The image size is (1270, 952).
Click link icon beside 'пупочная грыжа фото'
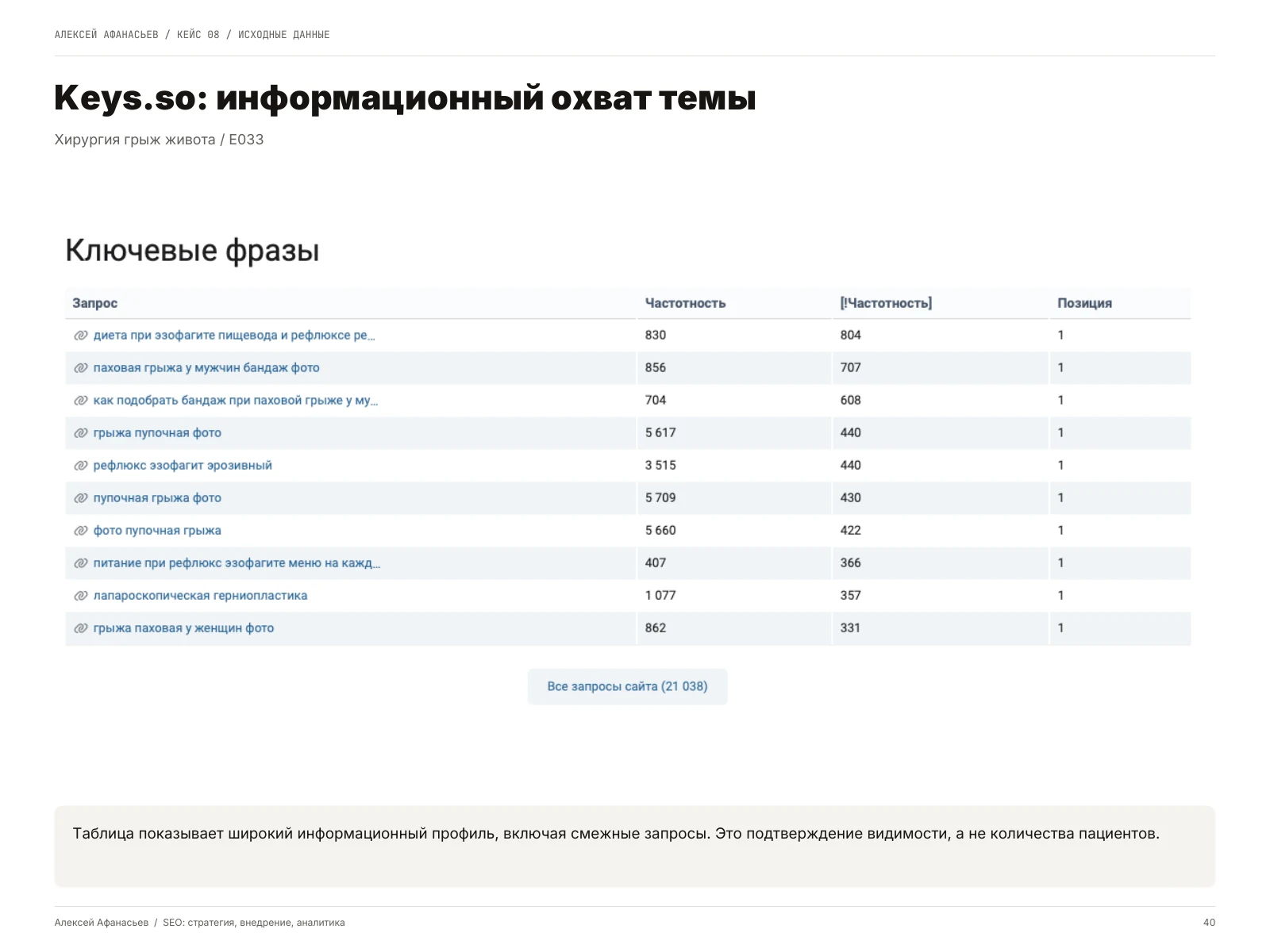tap(80, 498)
